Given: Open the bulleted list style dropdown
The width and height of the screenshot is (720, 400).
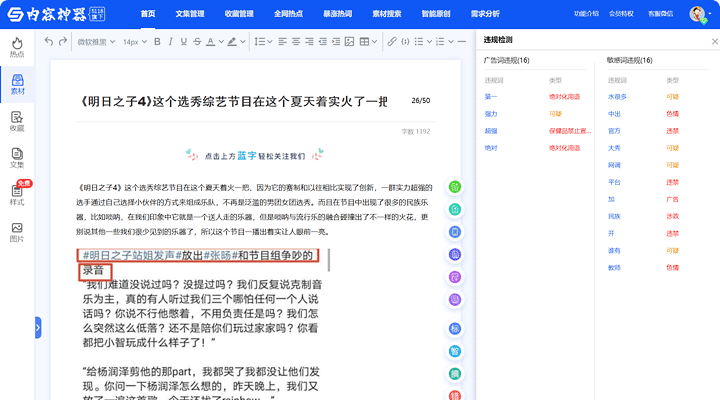Looking at the screenshot, I should (429, 42).
